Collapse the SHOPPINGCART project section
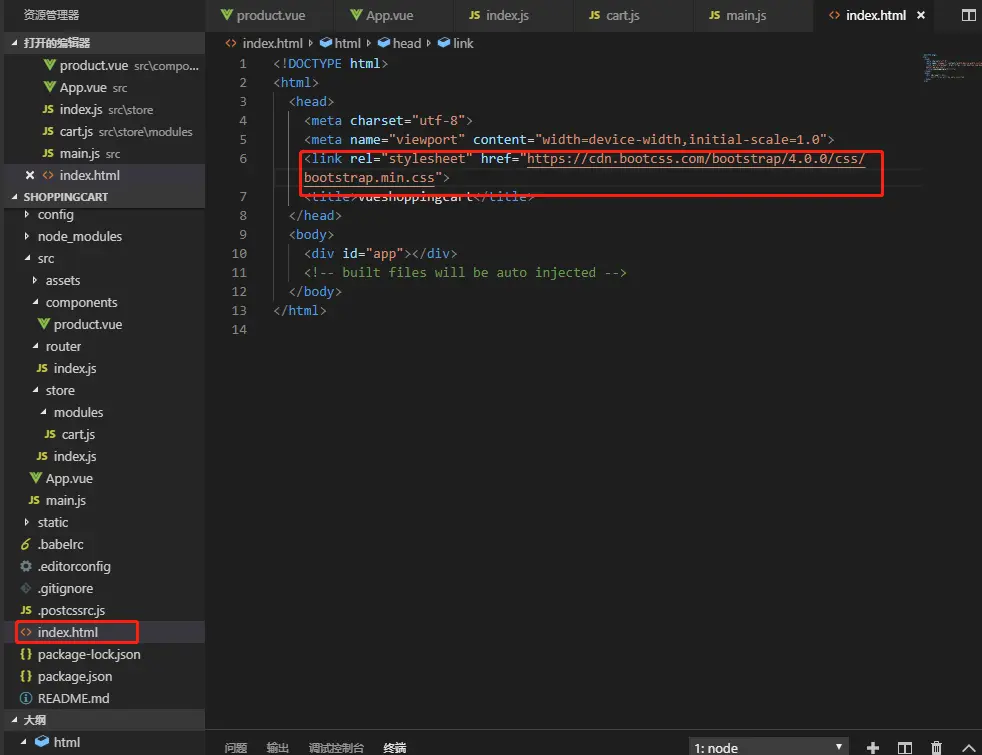This screenshot has width=982, height=755. 104,197
